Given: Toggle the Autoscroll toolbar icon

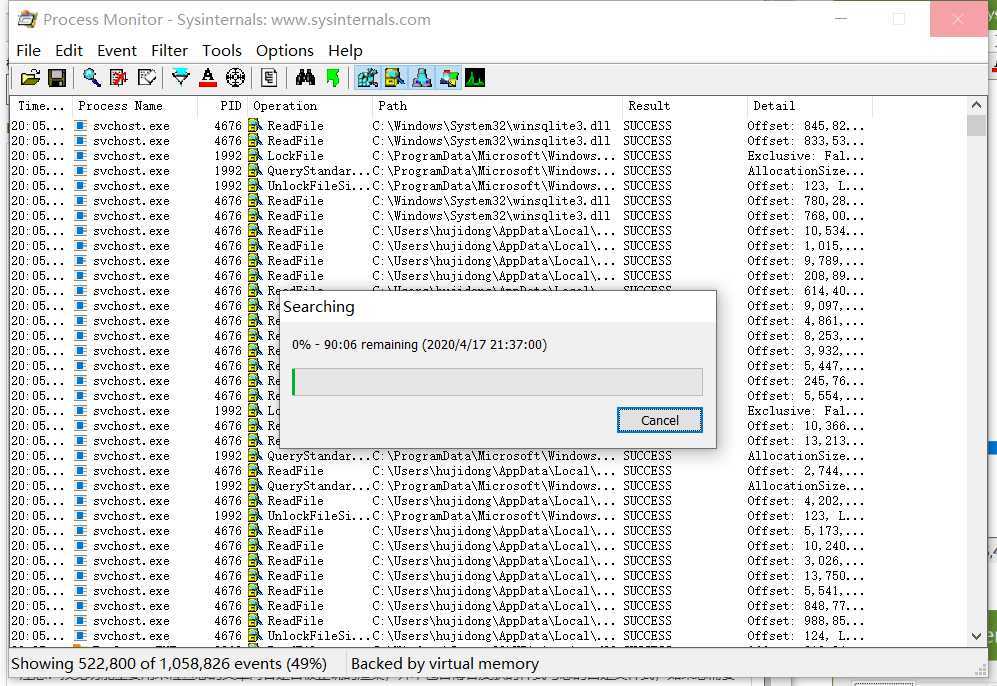Looking at the screenshot, I should (x=119, y=78).
